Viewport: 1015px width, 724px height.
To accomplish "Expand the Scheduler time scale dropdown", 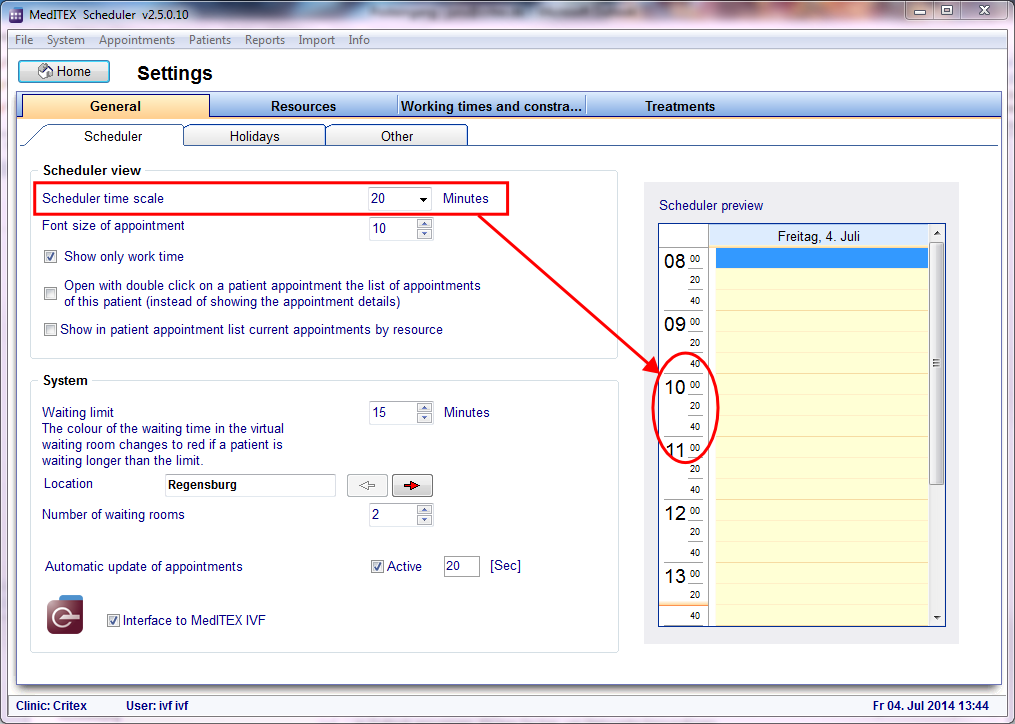I will click(423, 199).
